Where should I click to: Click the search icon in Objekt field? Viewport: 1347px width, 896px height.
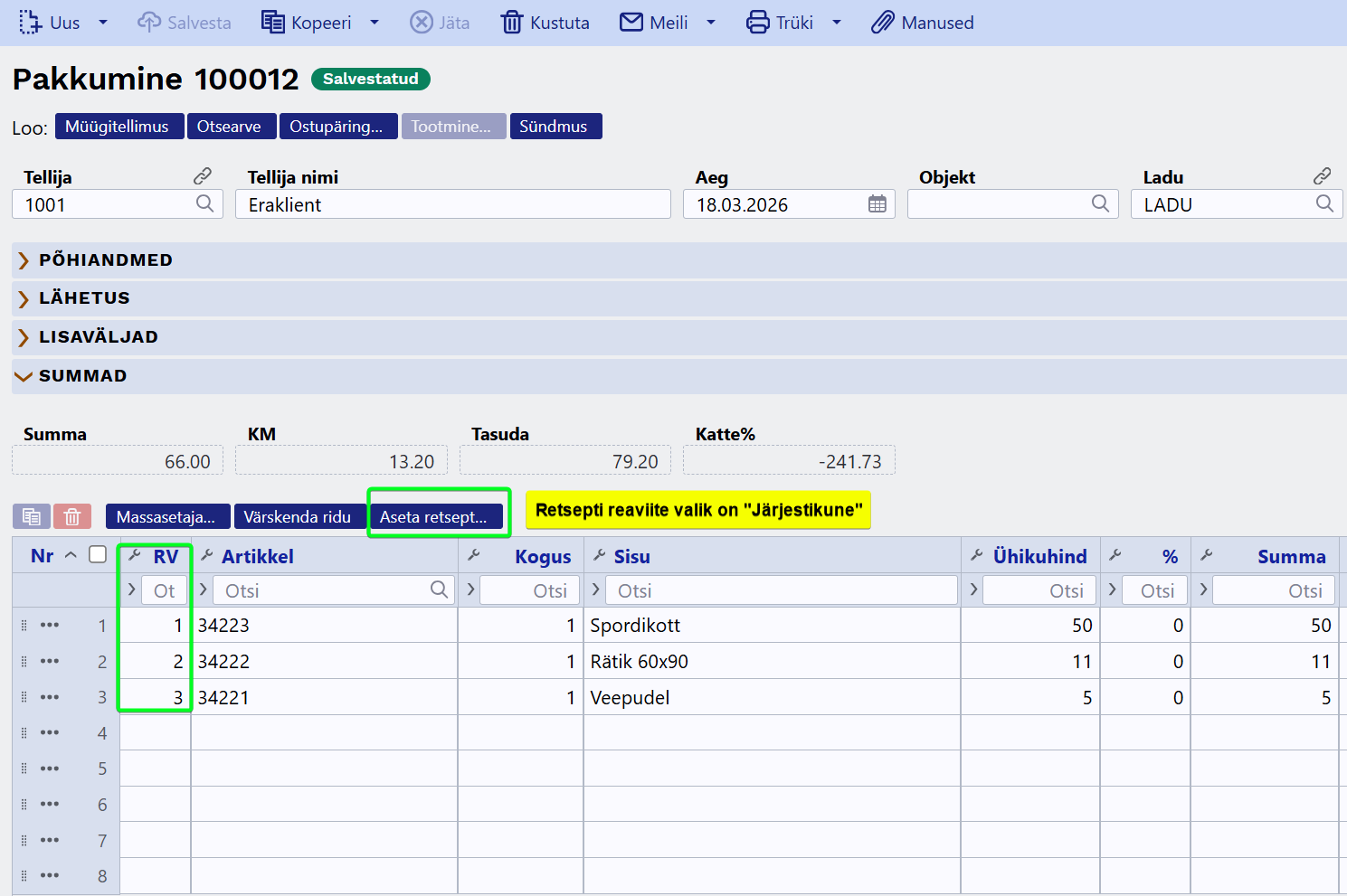1100,204
